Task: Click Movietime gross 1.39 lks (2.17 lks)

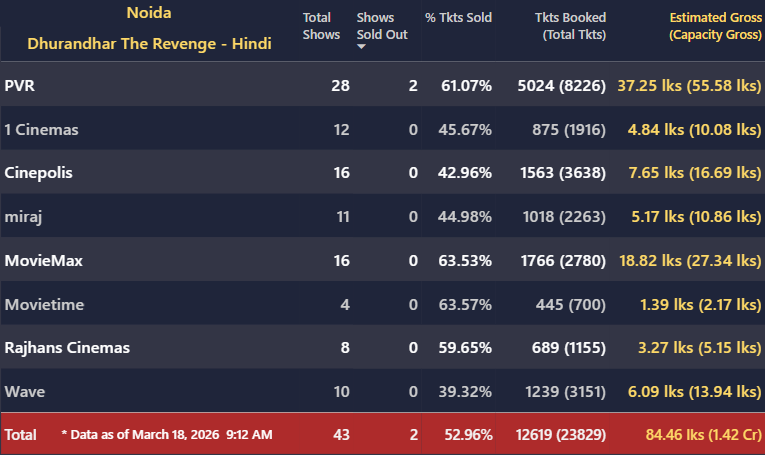Action: point(701,305)
